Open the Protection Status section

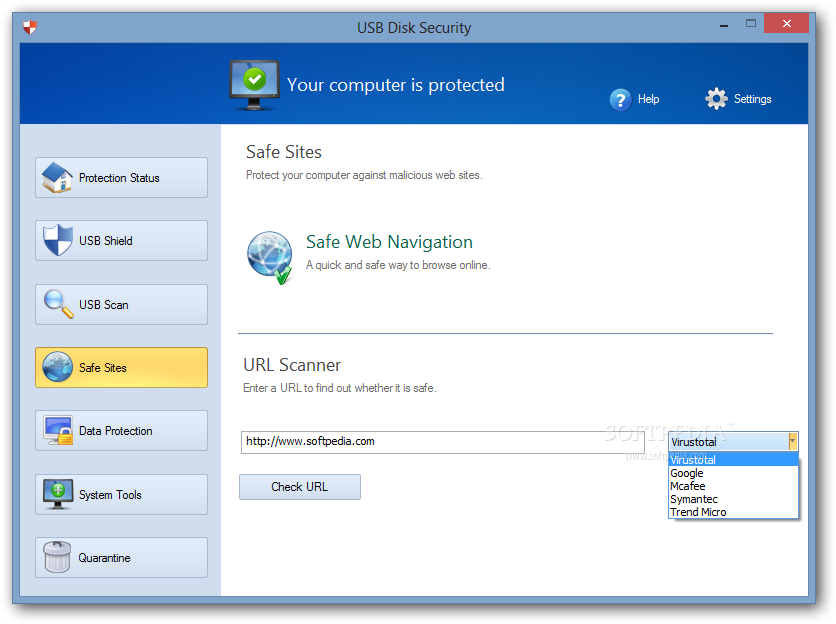click(x=122, y=178)
